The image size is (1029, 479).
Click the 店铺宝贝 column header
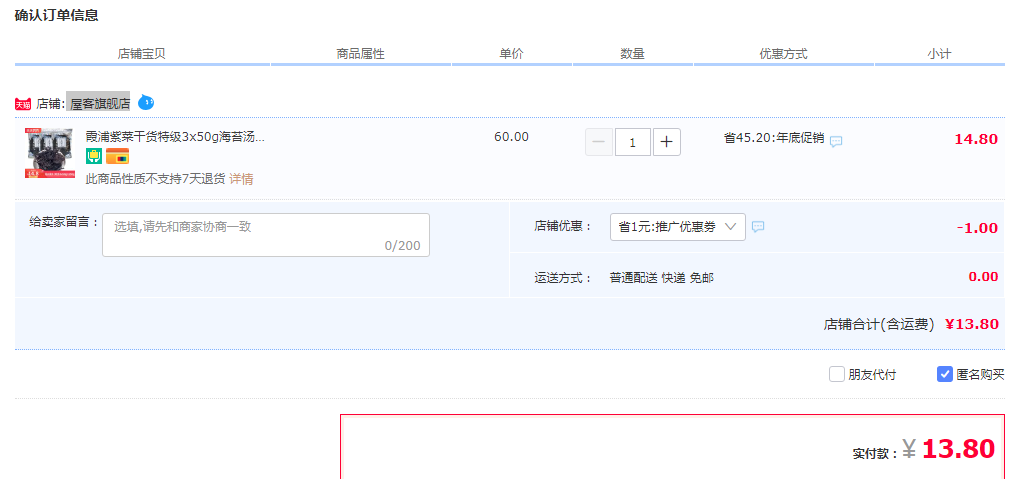tap(142, 54)
